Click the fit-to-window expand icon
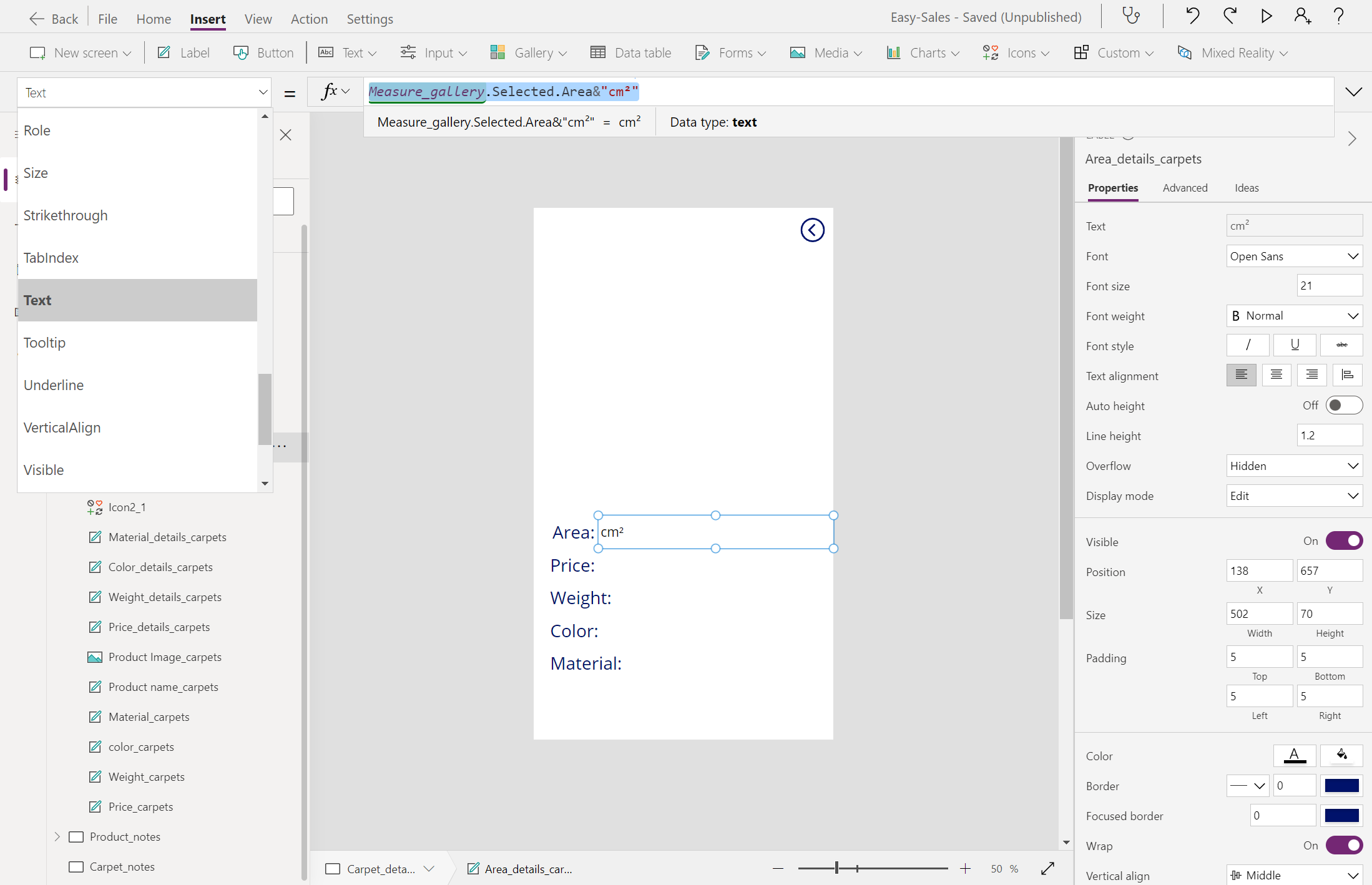This screenshot has width=1372, height=885. pos(1048,868)
